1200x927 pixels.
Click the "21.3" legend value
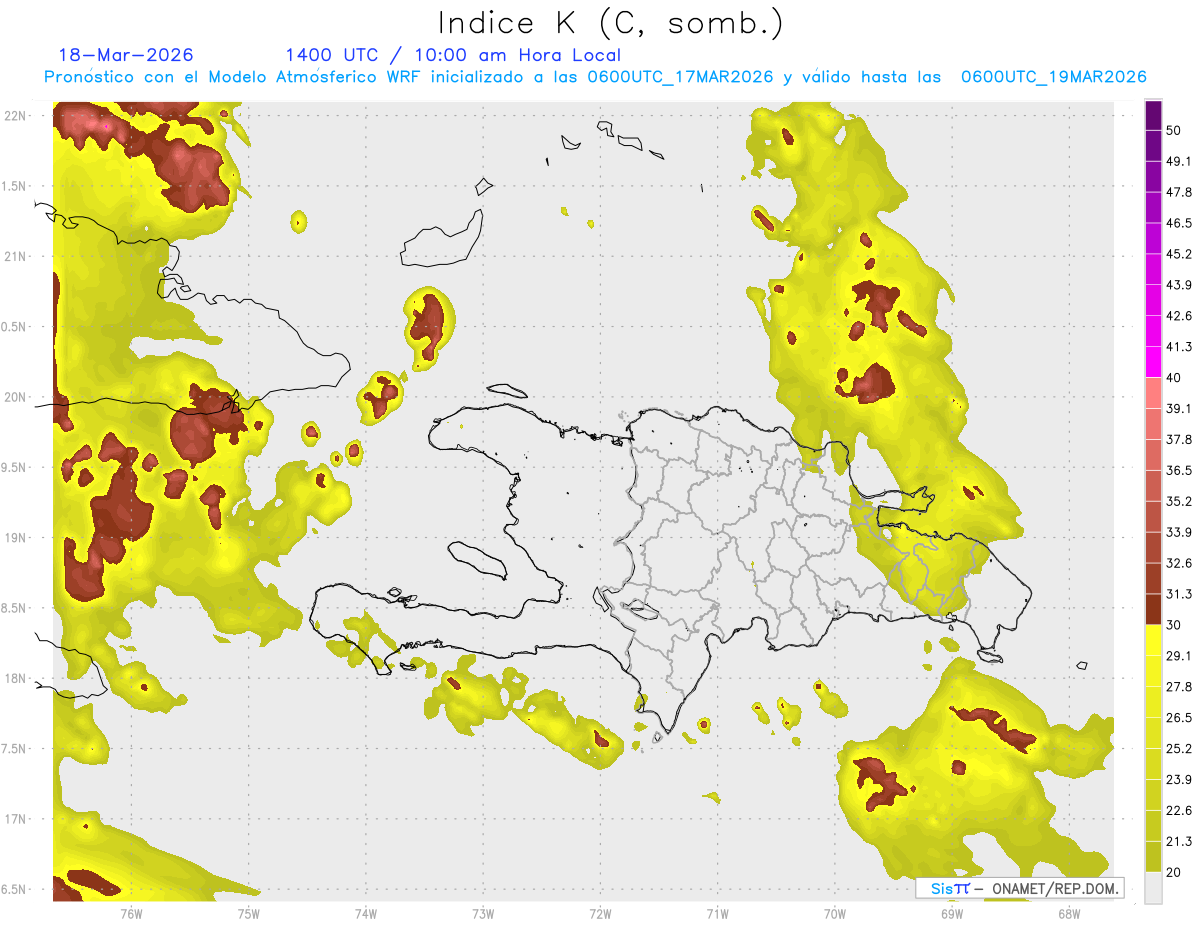tap(1179, 841)
